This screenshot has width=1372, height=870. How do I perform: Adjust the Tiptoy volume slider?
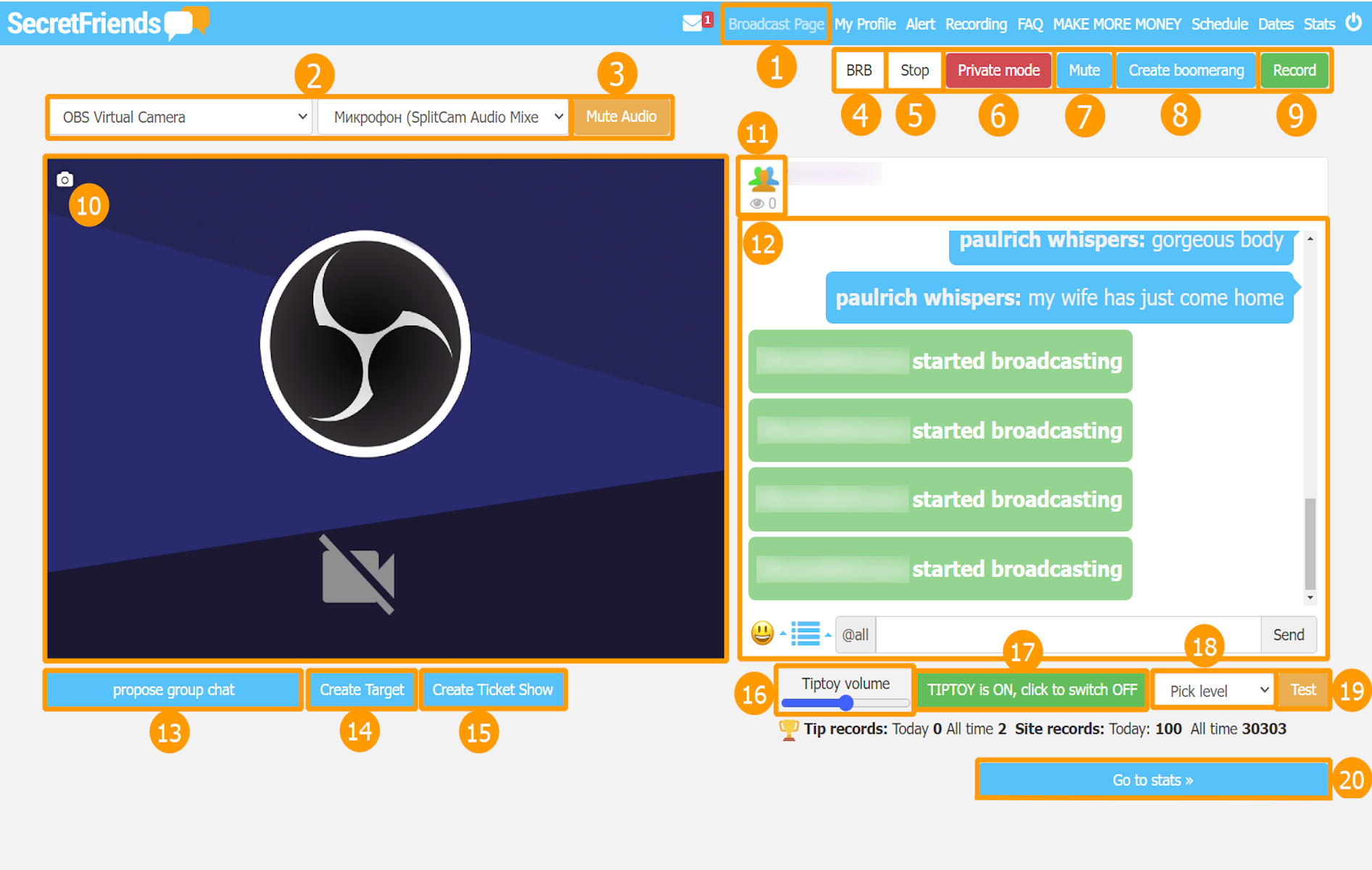tap(845, 703)
